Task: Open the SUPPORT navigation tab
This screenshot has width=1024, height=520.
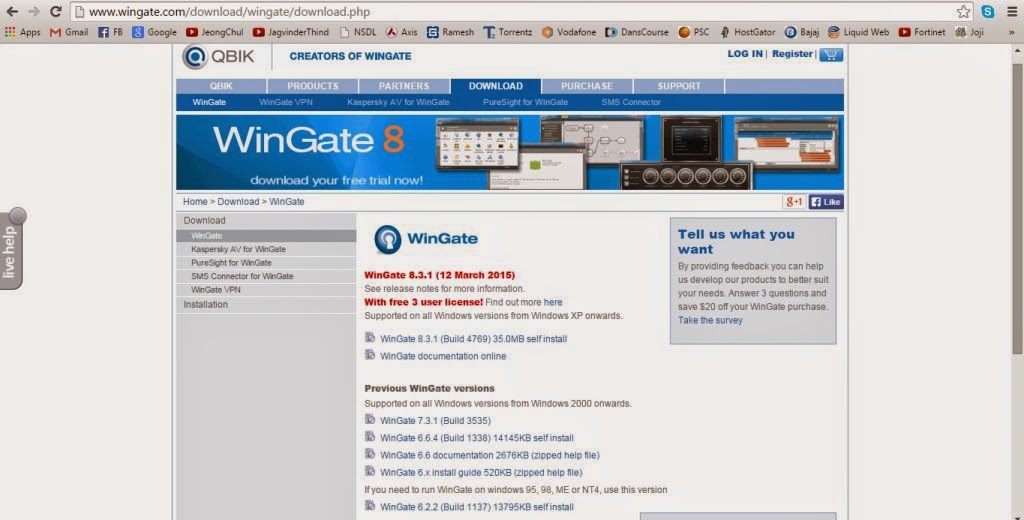Action: tap(679, 86)
